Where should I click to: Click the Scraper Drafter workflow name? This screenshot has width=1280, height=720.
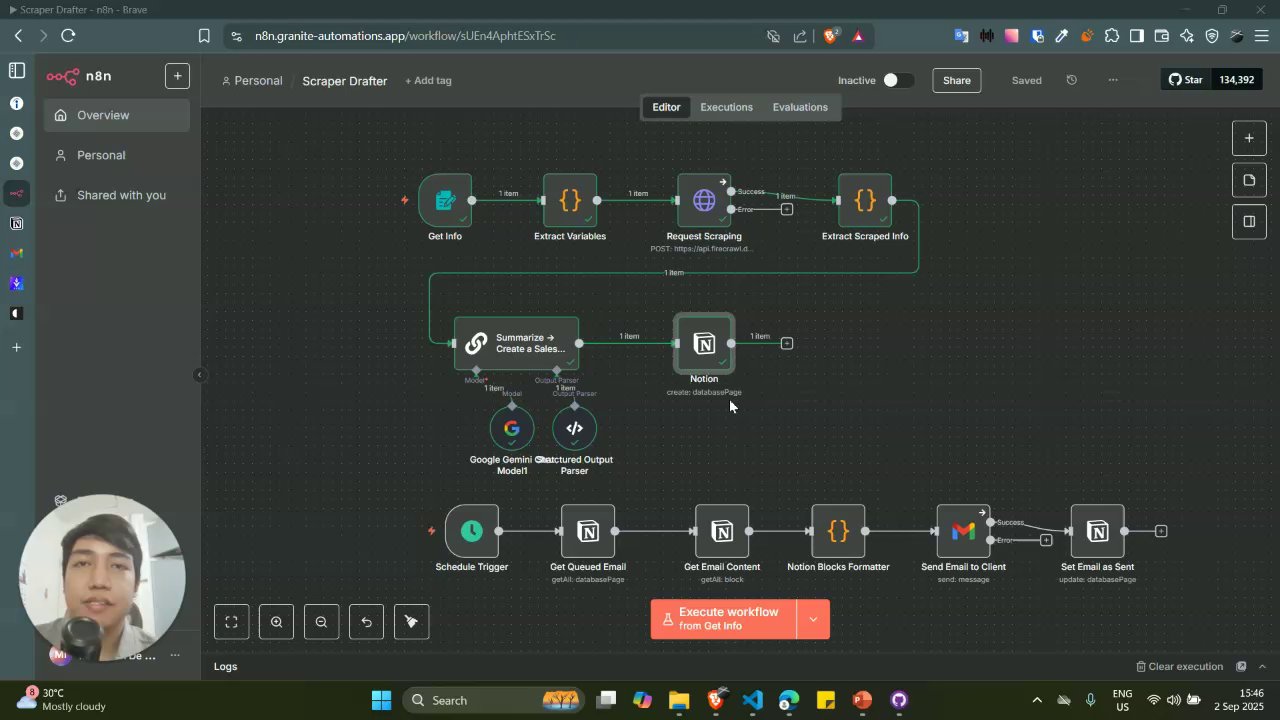(x=345, y=81)
